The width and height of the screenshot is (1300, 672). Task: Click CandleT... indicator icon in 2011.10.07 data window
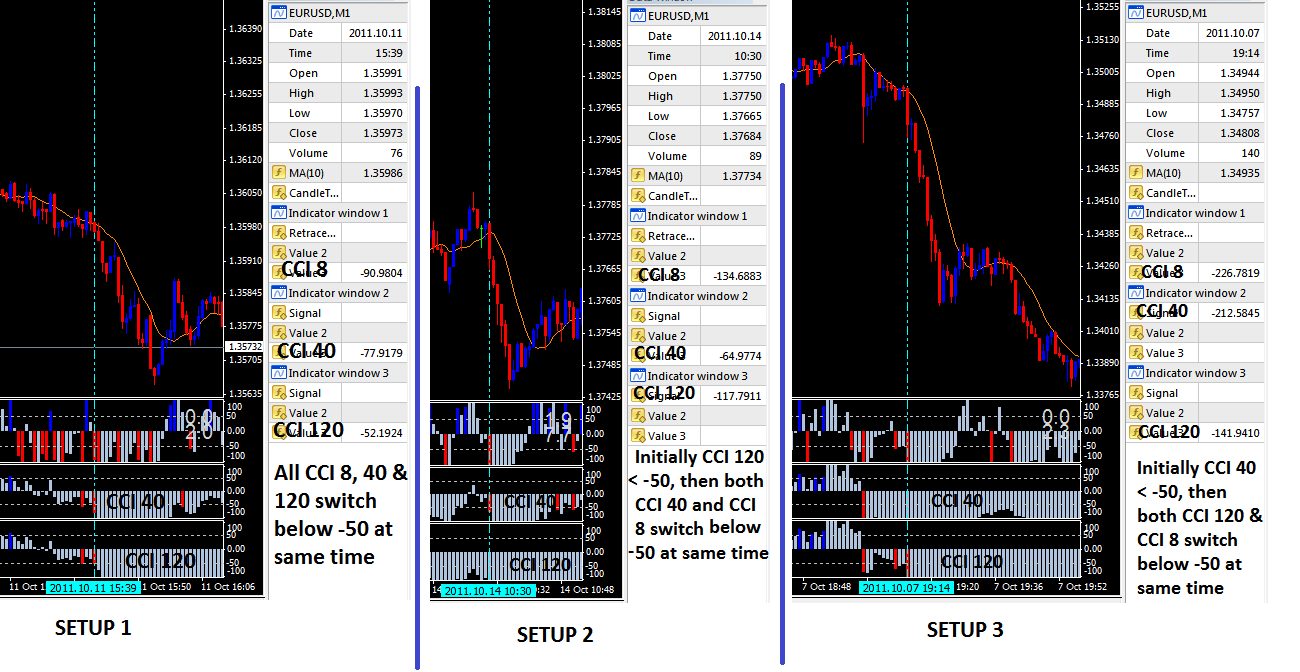pyautogui.click(x=1135, y=193)
